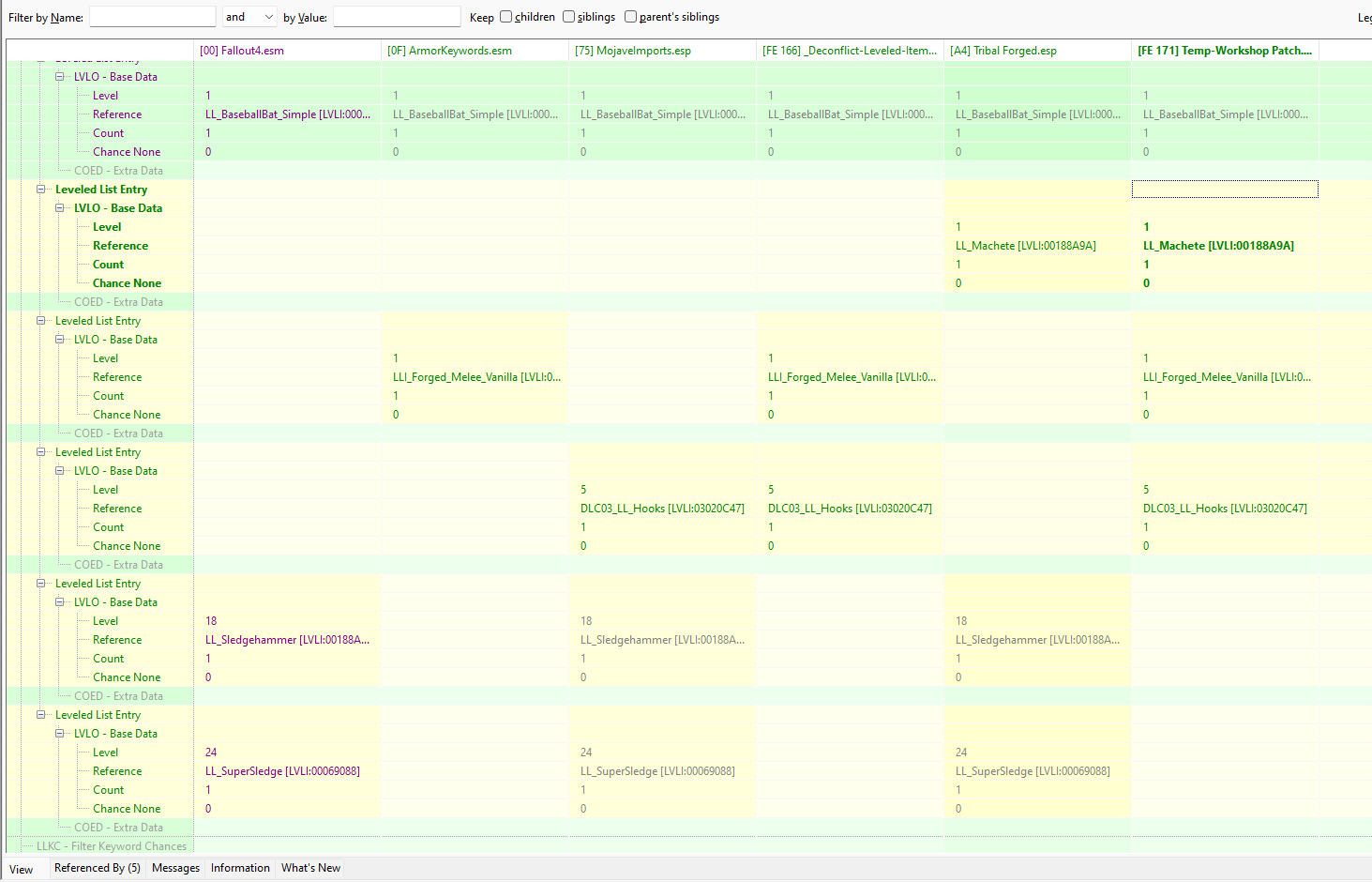Check the parent's siblings option
The image size is (1372, 882).
coord(630,17)
